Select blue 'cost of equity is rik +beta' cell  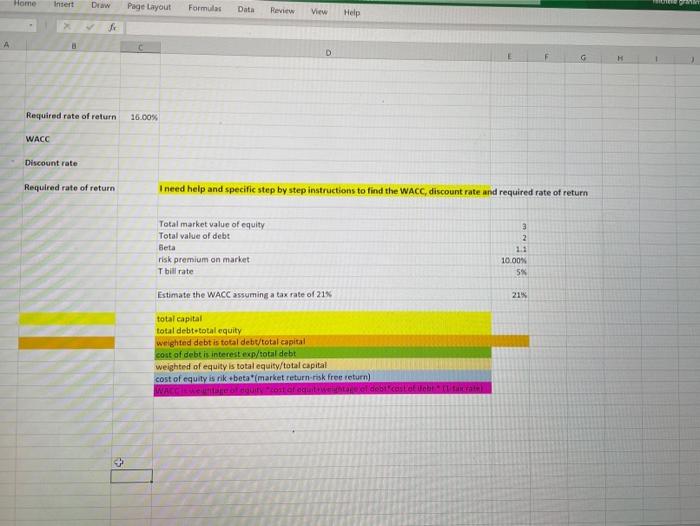322,377
